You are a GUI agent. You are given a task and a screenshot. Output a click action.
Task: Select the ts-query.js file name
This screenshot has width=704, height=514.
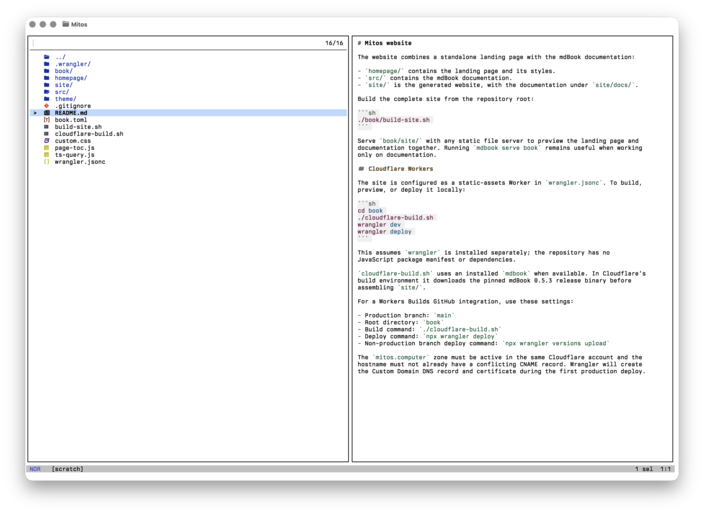[75, 155]
